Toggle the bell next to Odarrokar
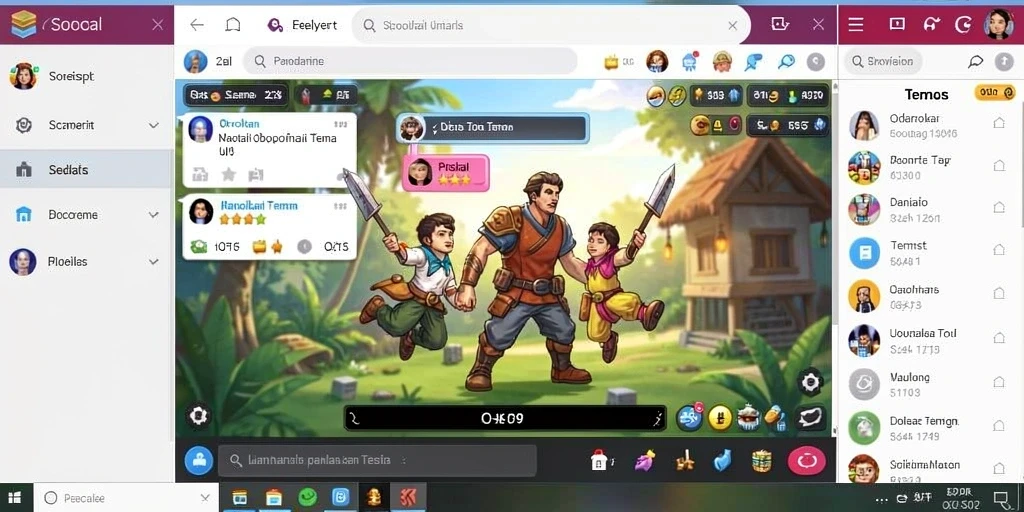This screenshot has width=1024, height=512. [999, 123]
